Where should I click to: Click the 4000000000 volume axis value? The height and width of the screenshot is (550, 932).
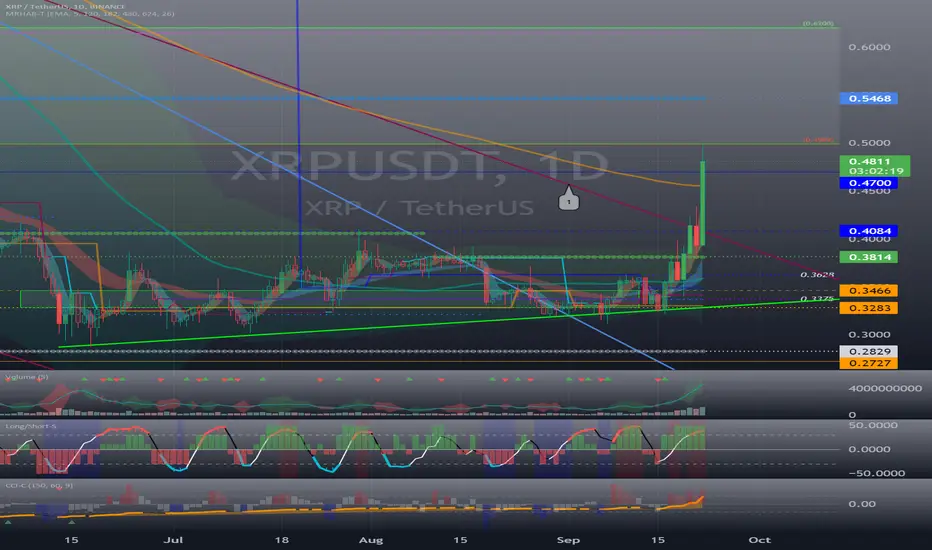click(x=885, y=388)
